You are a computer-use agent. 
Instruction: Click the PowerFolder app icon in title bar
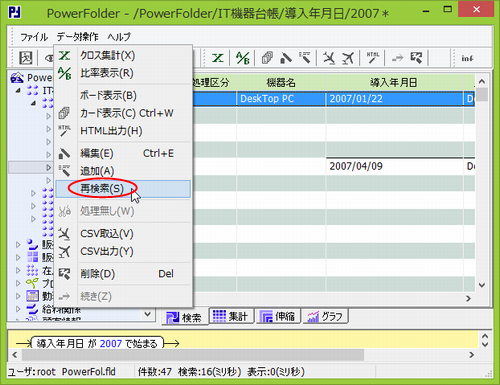point(15,13)
